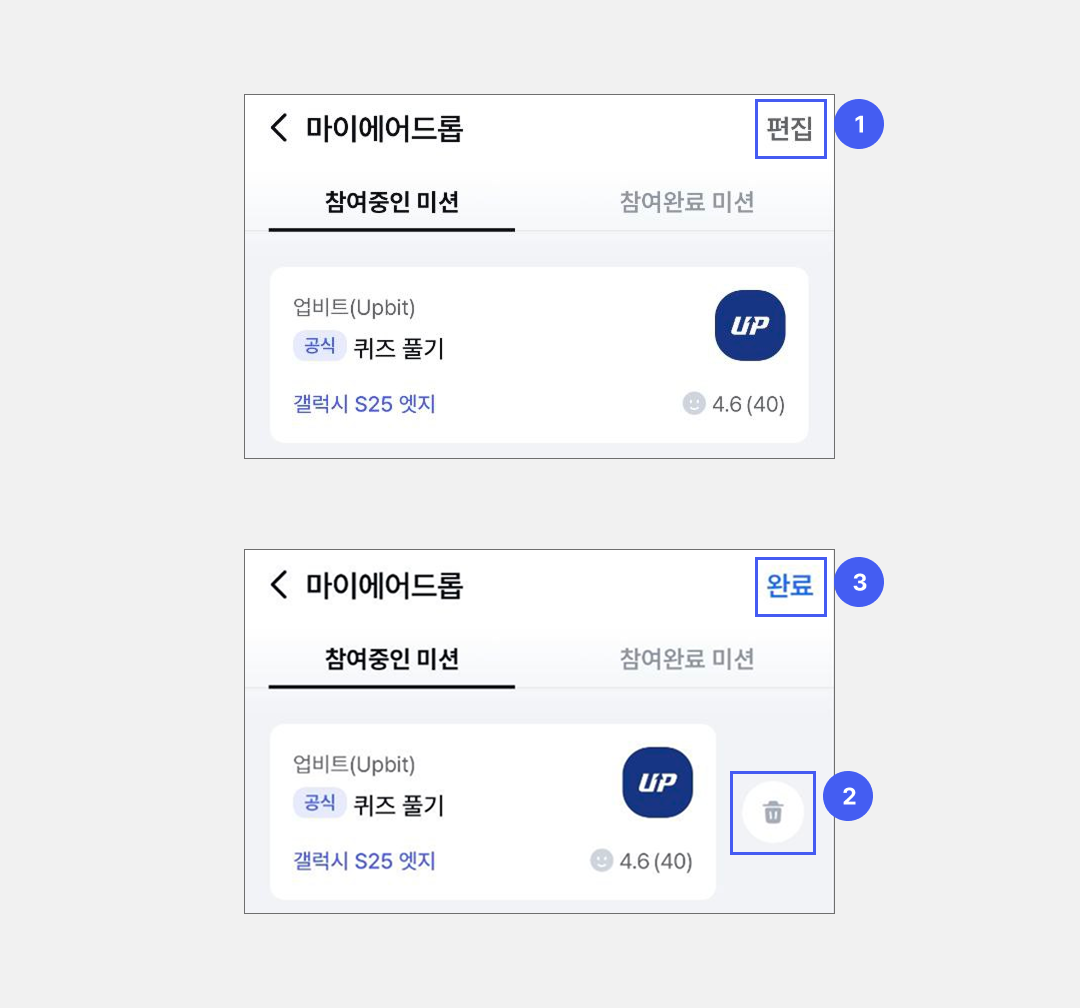
Task: Tap the back arrow in the edit-mode screen with 완료
Action: [279, 585]
